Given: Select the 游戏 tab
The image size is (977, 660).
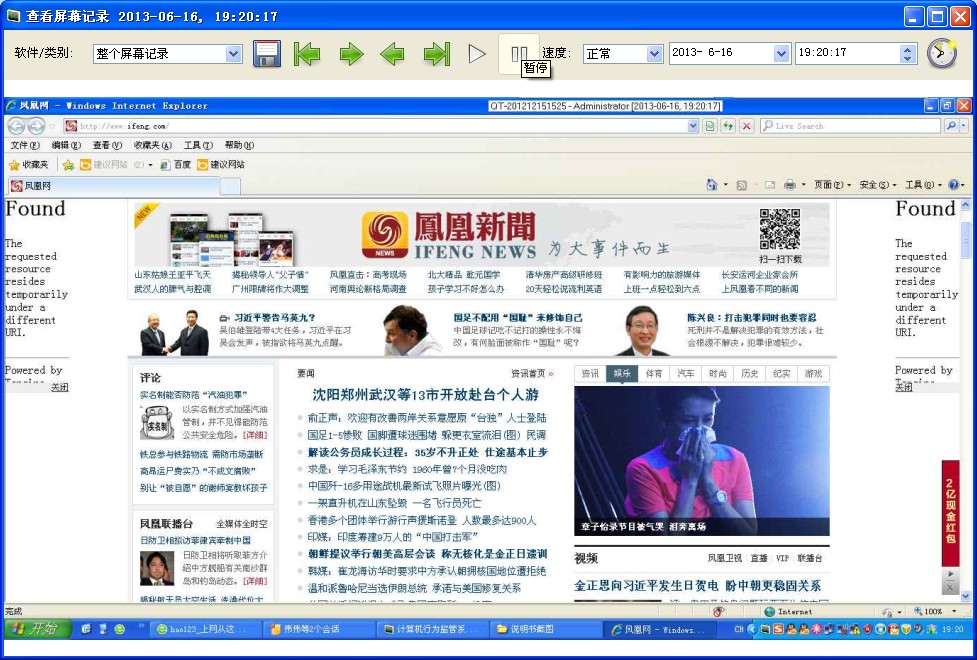Looking at the screenshot, I should tap(813, 373).
